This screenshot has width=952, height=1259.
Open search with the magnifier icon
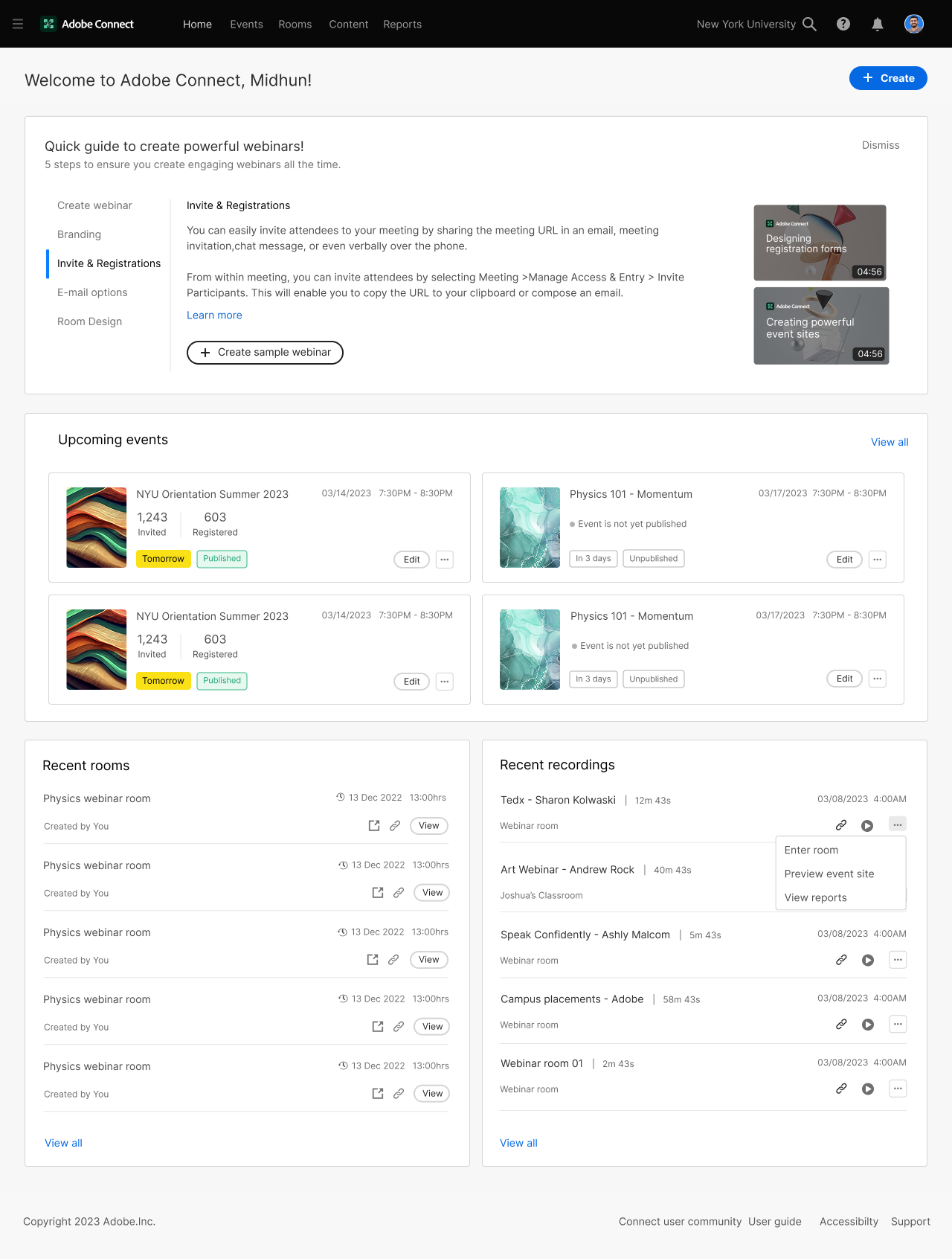[810, 24]
